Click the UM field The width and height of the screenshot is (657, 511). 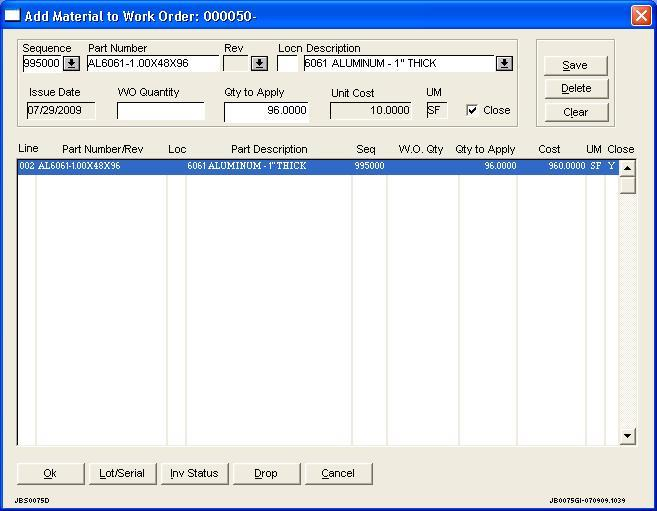[437, 111]
